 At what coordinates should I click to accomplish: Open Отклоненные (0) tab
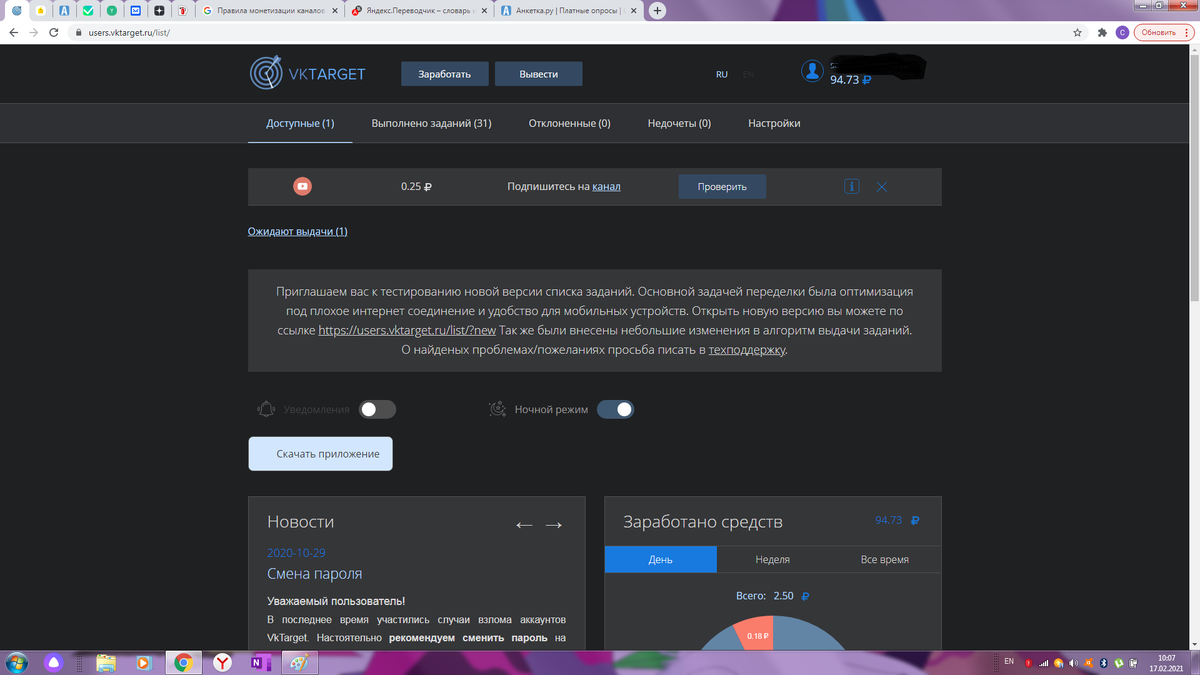[x=569, y=123]
